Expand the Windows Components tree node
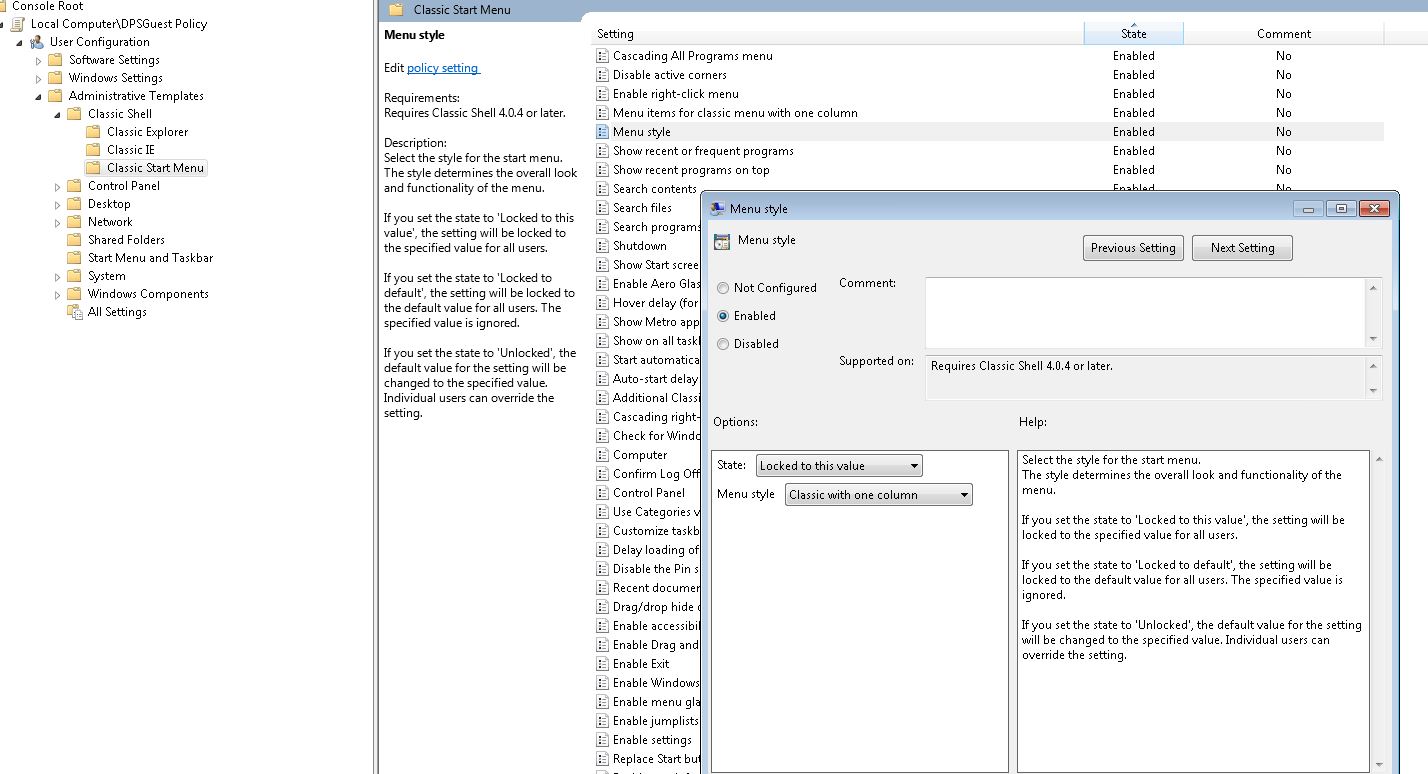Image resolution: width=1428 pixels, height=774 pixels. click(x=58, y=295)
